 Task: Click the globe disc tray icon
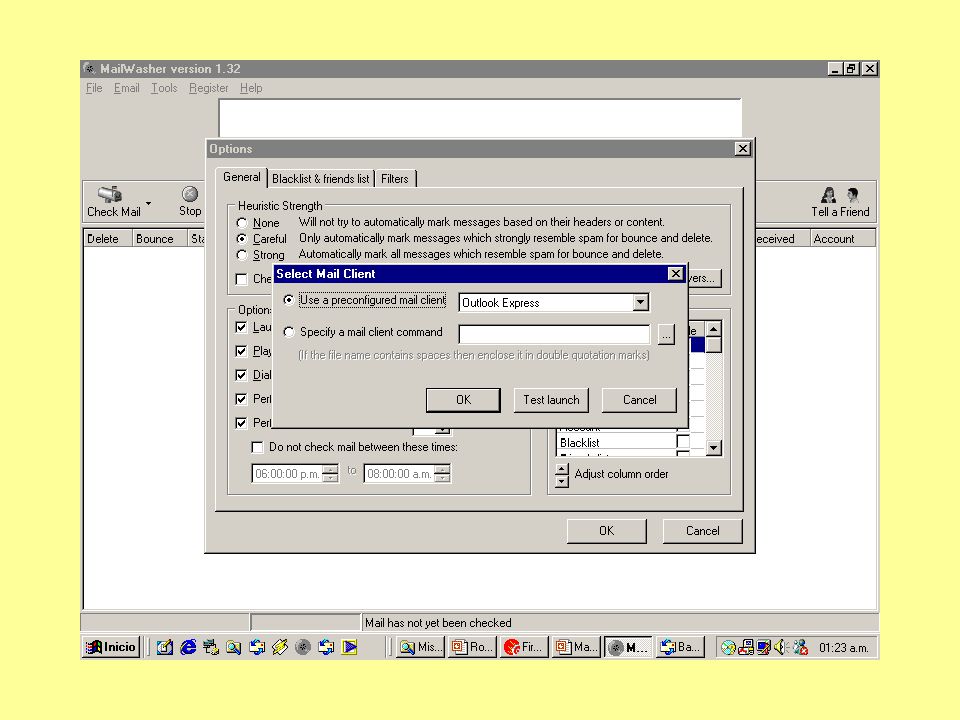point(728,647)
